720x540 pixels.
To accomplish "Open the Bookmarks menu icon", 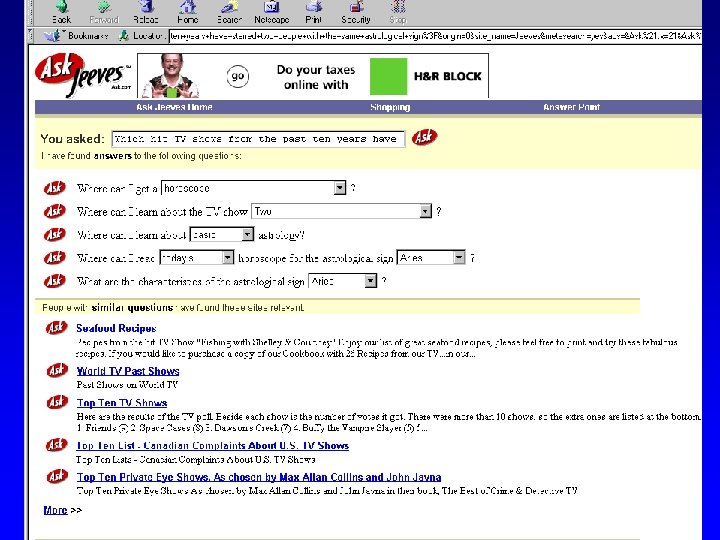I will click(x=55, y=35).
